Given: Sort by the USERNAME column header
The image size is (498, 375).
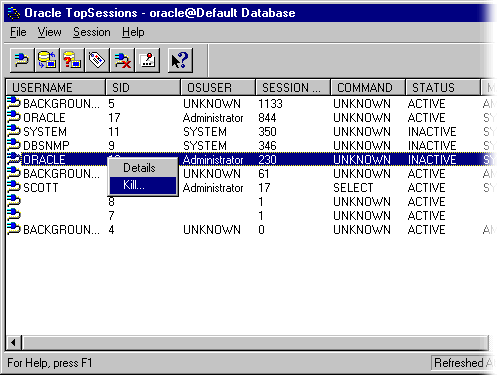Looking at the screenshot, I should click(x=55, y=88).
